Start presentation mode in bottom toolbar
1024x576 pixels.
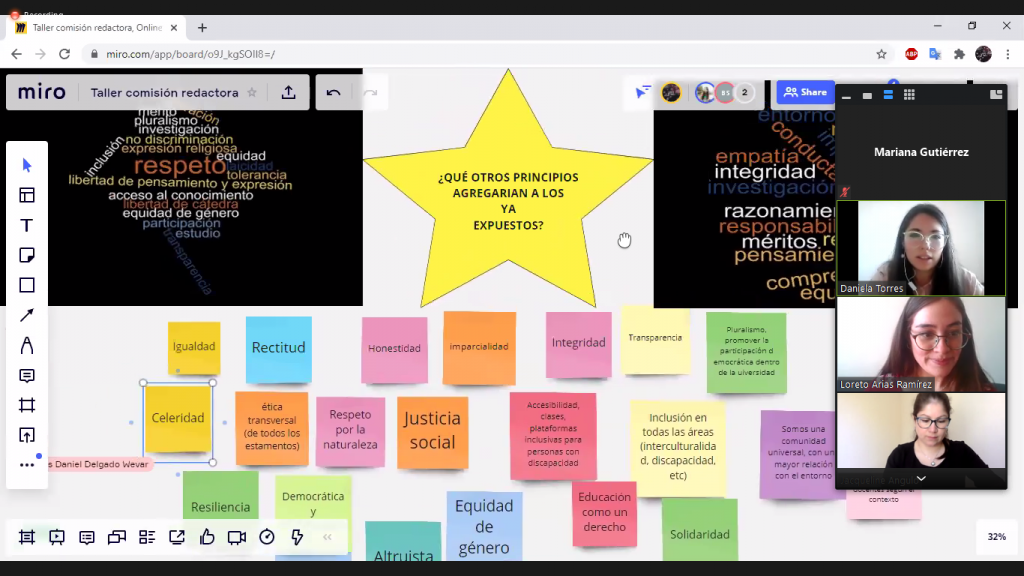[57, 537]
